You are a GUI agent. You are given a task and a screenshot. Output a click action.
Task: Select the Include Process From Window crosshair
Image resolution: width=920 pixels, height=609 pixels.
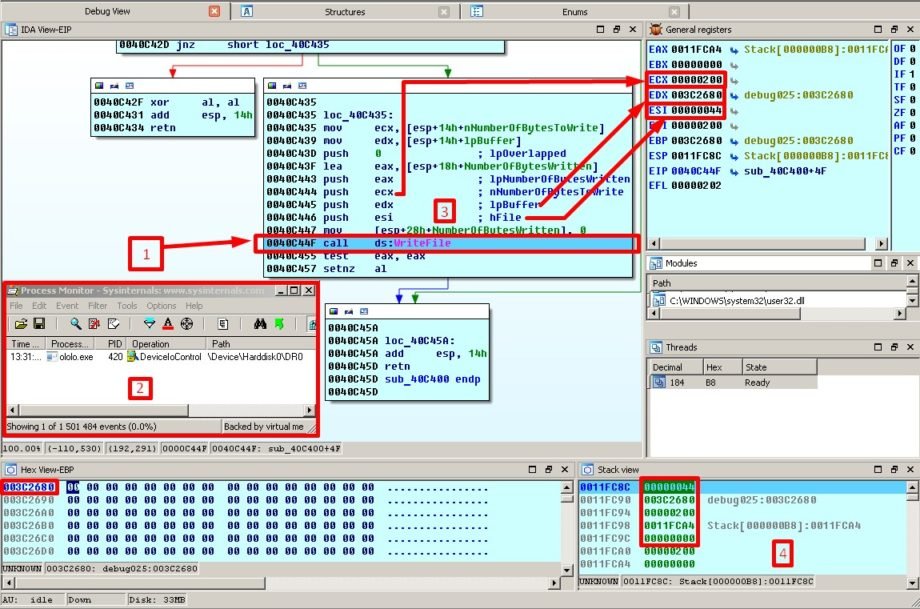187,324
